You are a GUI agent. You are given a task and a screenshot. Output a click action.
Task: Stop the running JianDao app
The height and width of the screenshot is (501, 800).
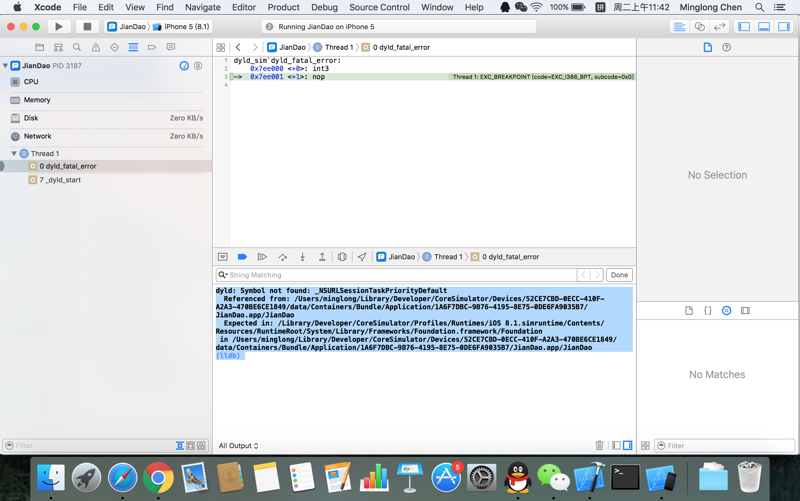coord(87,27)
